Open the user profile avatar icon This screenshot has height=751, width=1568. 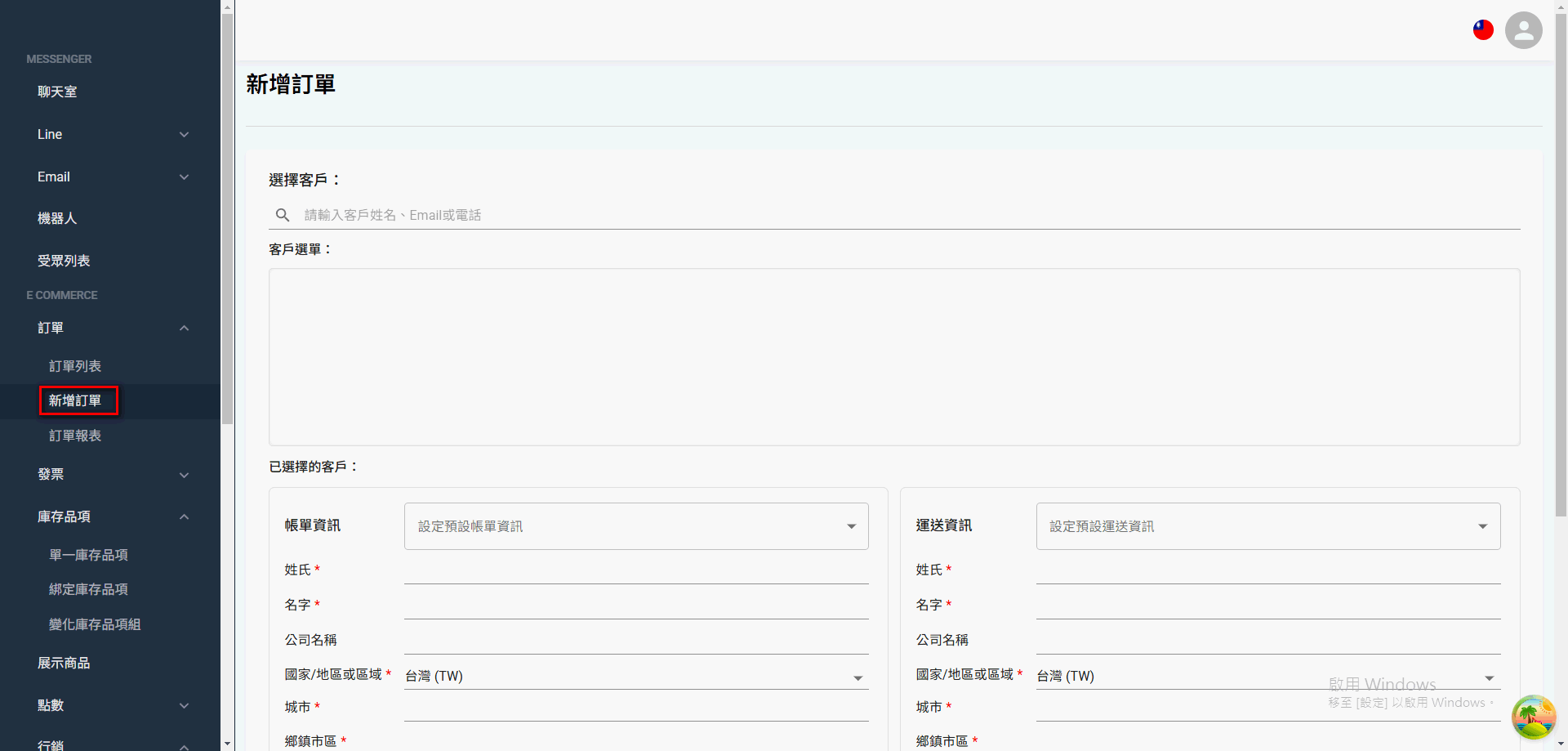(1523, 30)
